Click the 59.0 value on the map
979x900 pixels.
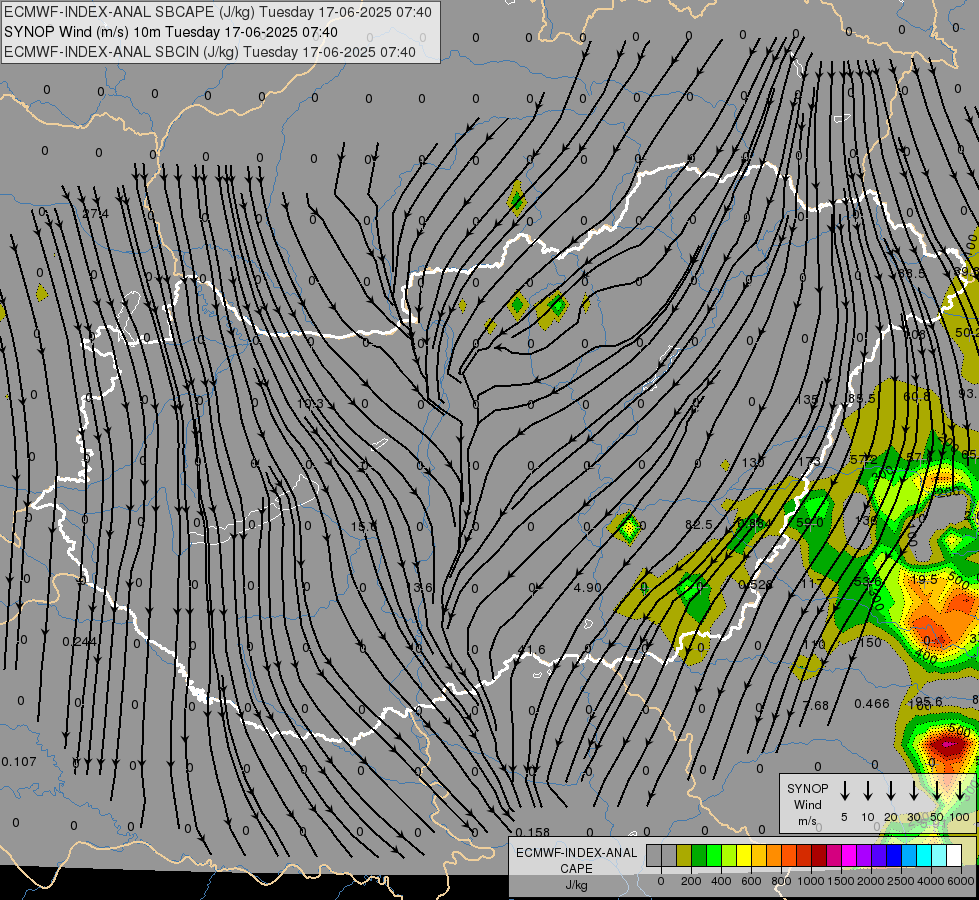coord(810,522)
